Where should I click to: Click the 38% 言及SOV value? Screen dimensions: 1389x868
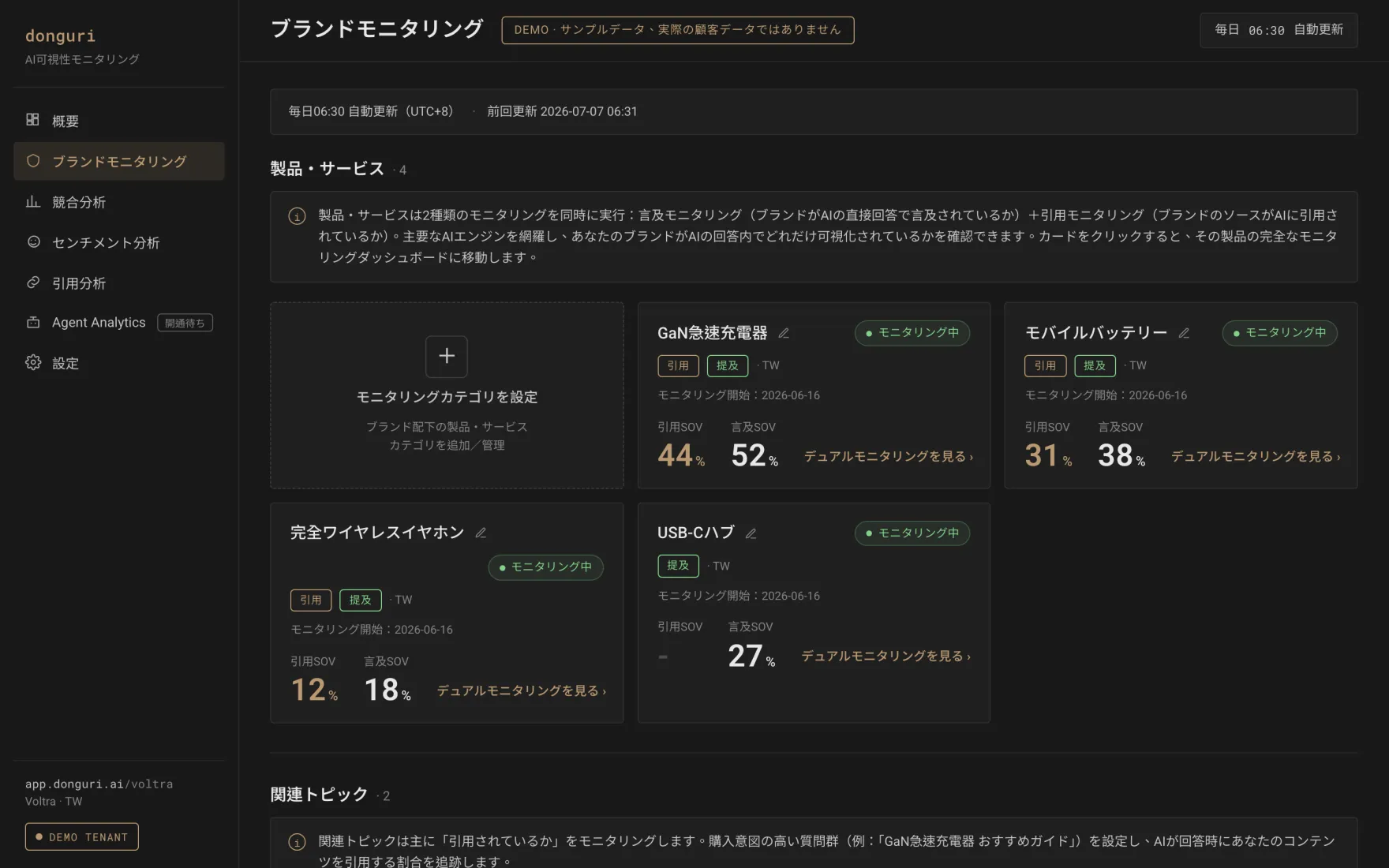(x=1121, y=455)
